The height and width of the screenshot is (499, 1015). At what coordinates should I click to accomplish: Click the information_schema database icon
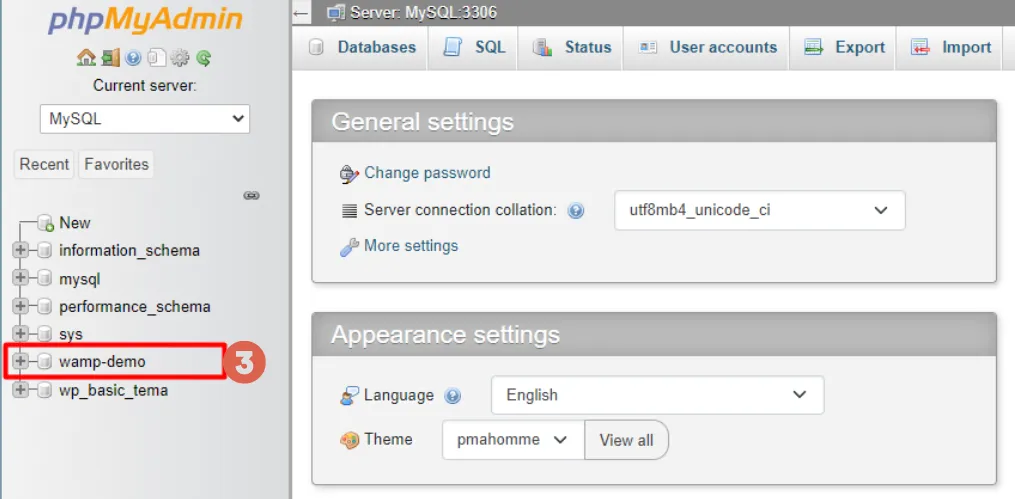tap(44, 250)
